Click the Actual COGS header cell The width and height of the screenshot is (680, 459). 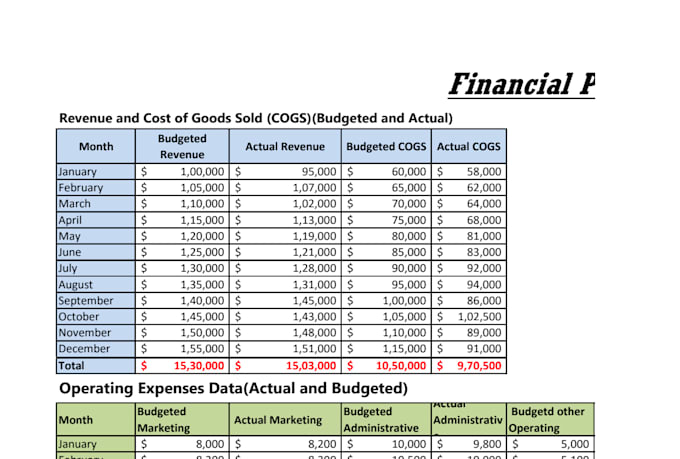point(469,146)
